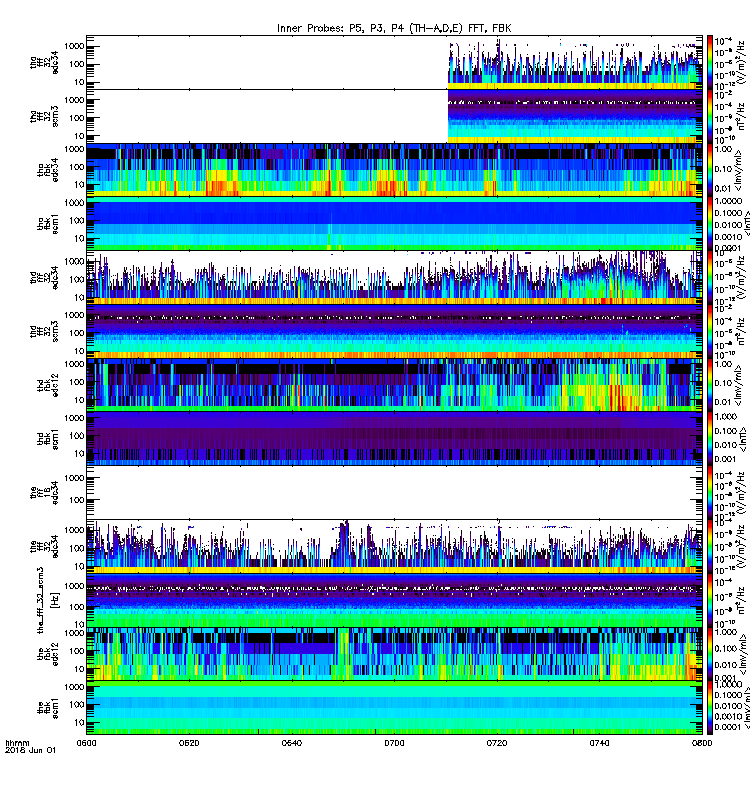Click the 0700 time axis label

[394, 743]
